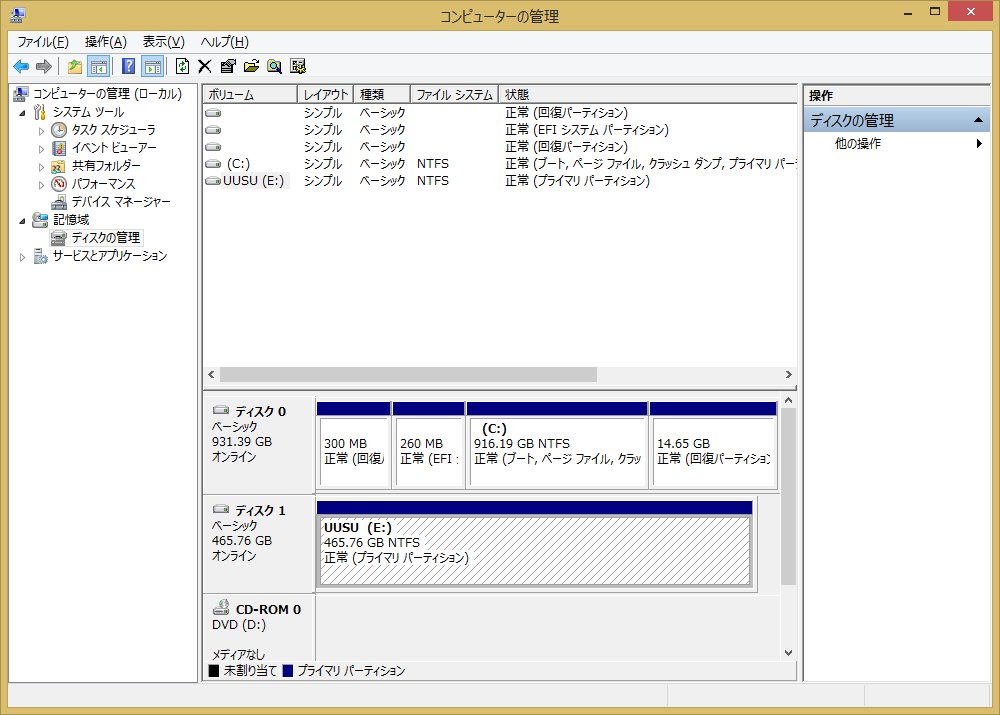Click the 共有フォルダー icon in tree
This screenshot has height=715, width=1000.
[x=59, y=166]
